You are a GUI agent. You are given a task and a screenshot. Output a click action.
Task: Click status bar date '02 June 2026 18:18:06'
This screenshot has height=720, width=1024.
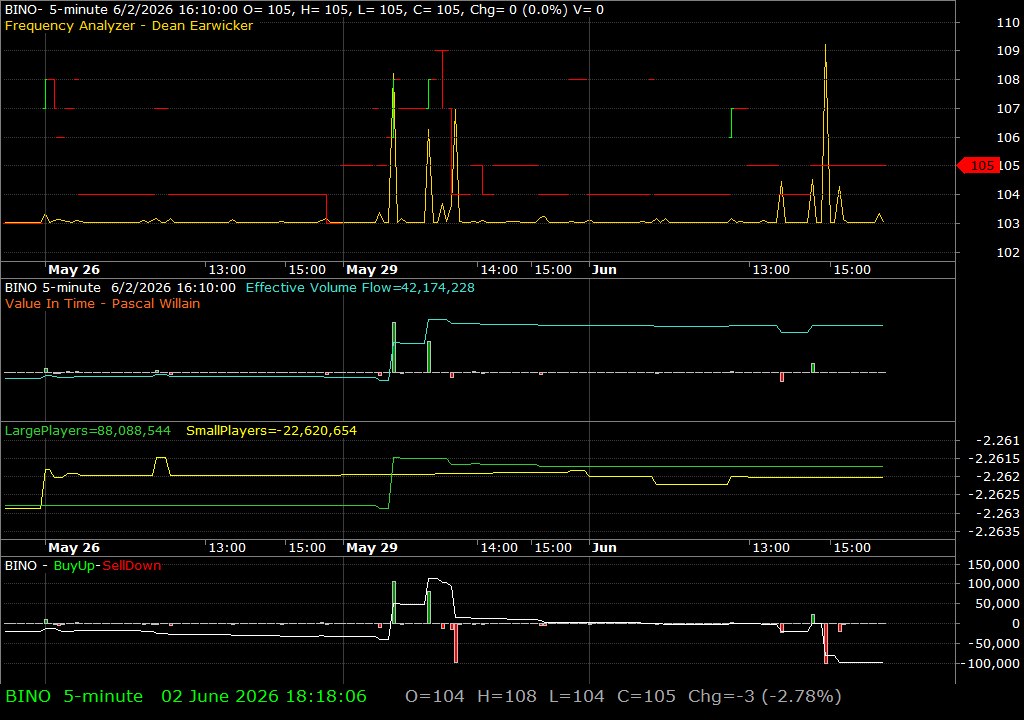point(264,696)
